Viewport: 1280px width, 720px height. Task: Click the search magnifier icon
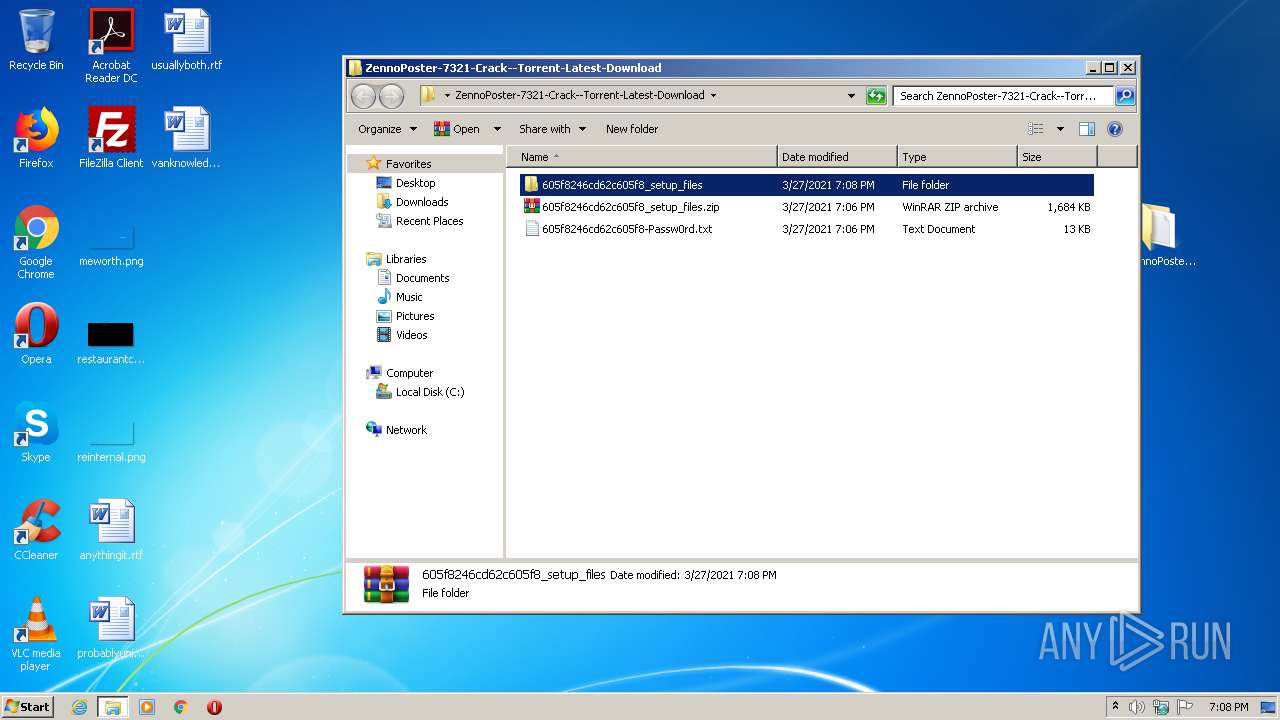click(x=1125, y=96)
